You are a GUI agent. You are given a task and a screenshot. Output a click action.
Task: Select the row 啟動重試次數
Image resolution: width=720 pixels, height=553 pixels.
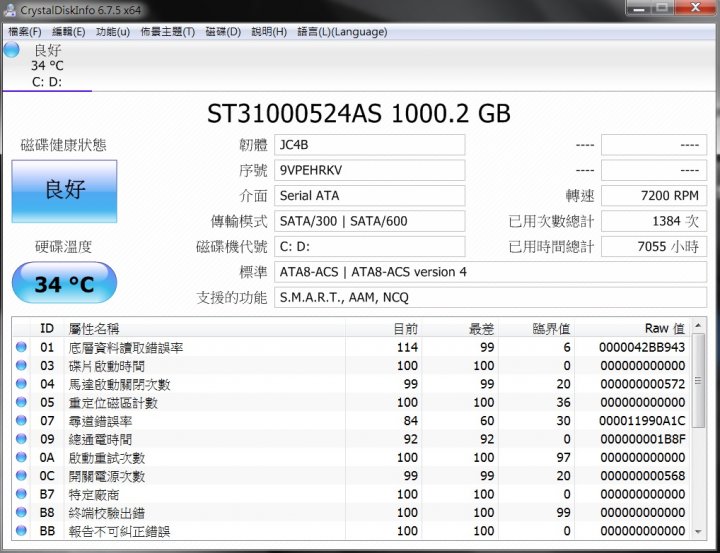tap(351, 457)
